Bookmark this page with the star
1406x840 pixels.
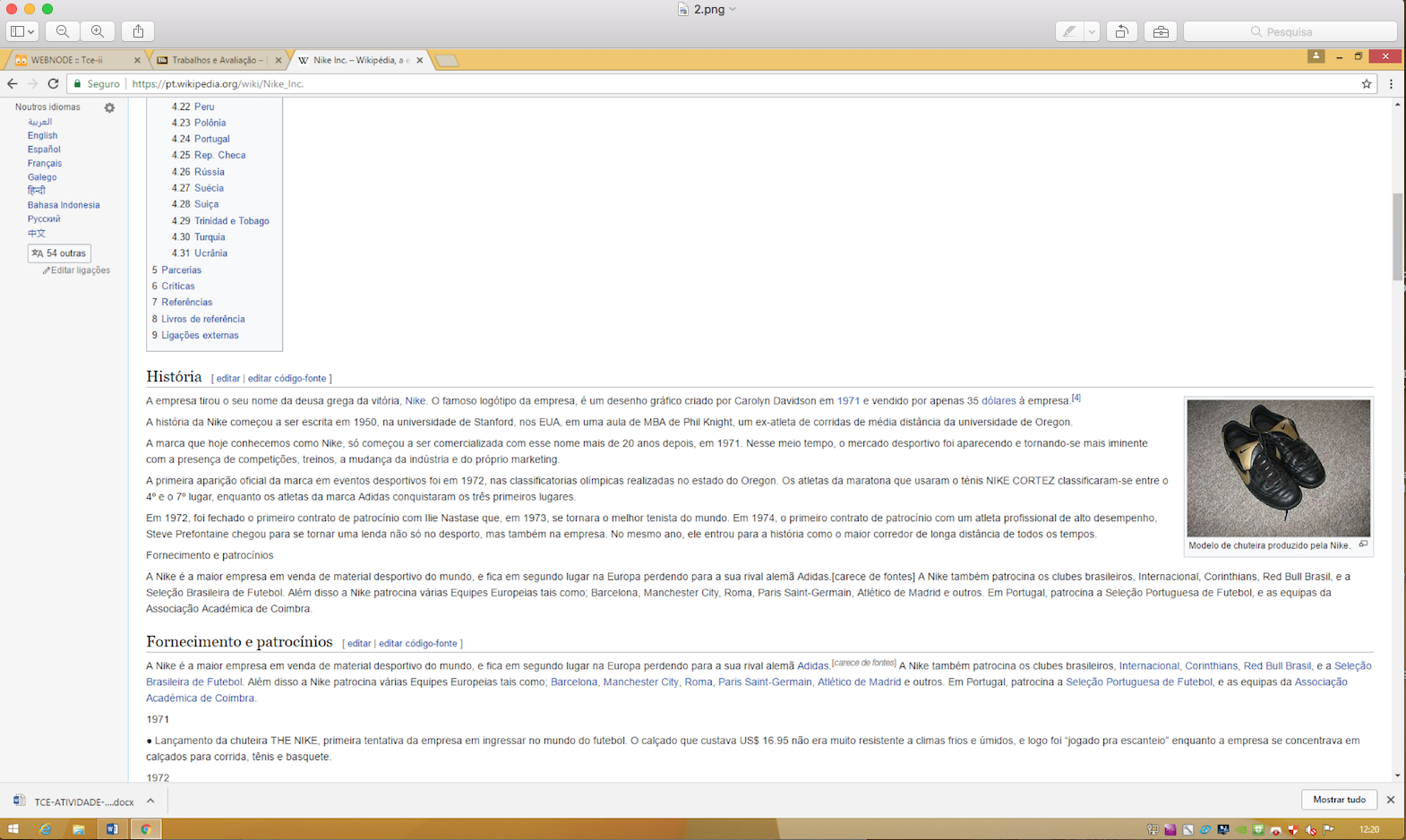point(1367,83)
